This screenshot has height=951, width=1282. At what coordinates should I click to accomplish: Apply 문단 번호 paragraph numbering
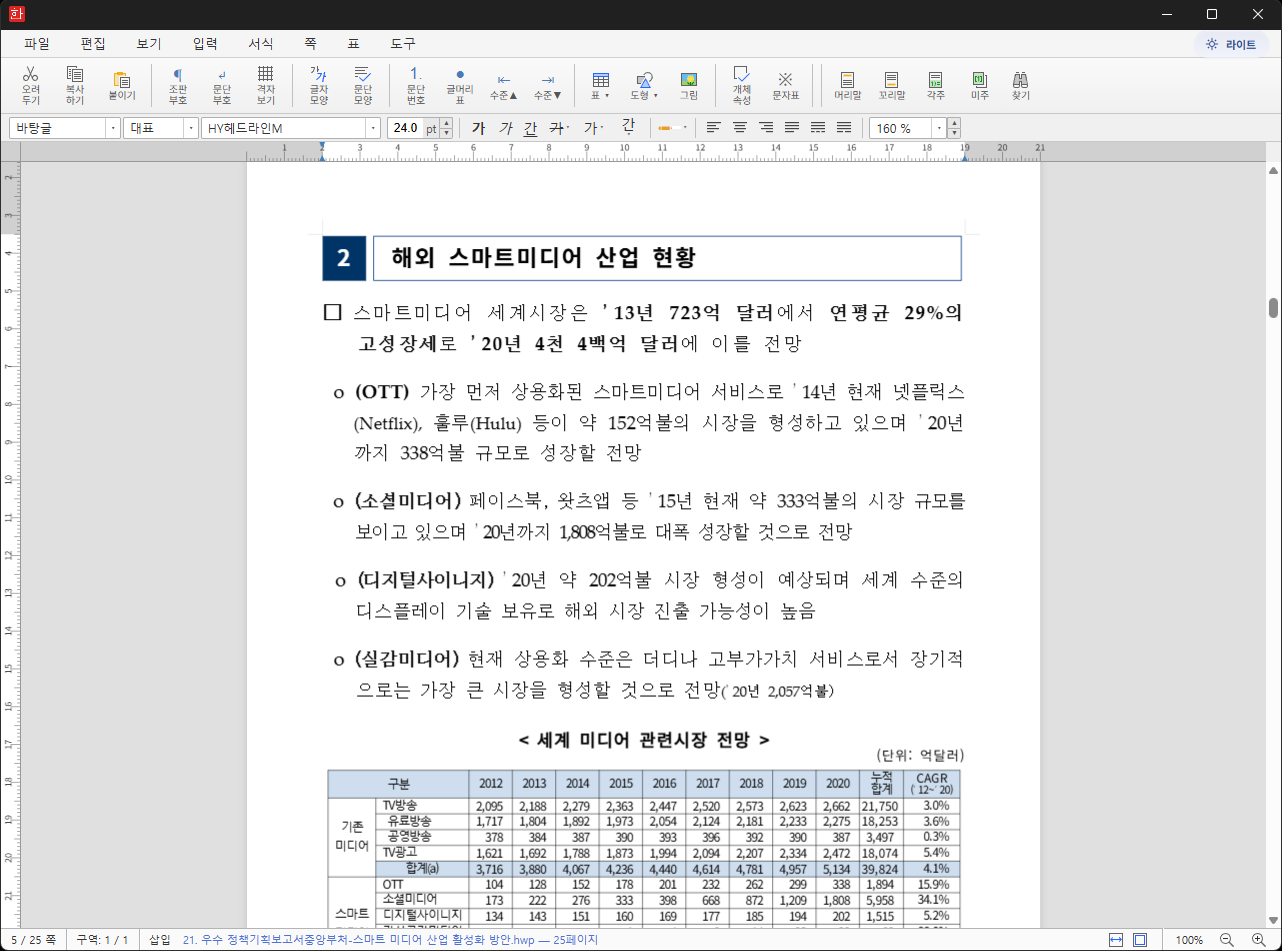[x=416, y=86]
